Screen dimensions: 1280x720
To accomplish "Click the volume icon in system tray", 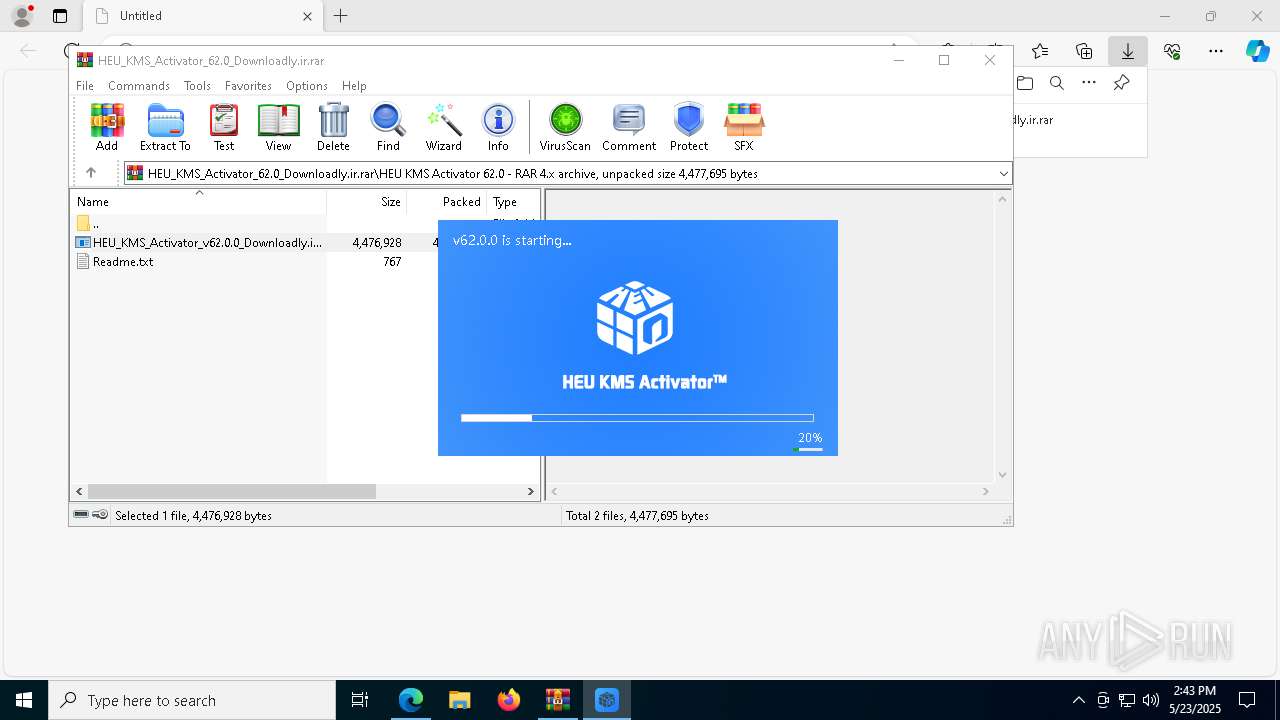I will 1150,700.
